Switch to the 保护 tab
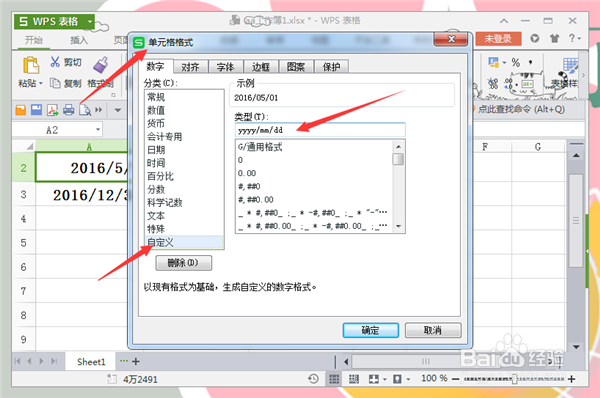This screenshot has width=600, height=398. coord(331,67)
